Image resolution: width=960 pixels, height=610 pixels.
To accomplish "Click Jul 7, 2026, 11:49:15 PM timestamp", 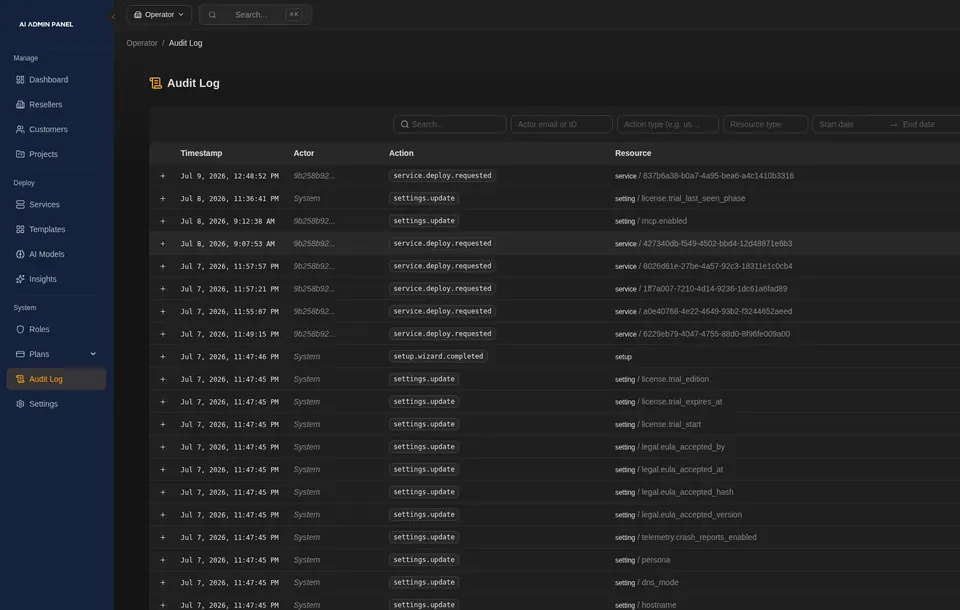I will pyautogui.click(x=230, y=334).
